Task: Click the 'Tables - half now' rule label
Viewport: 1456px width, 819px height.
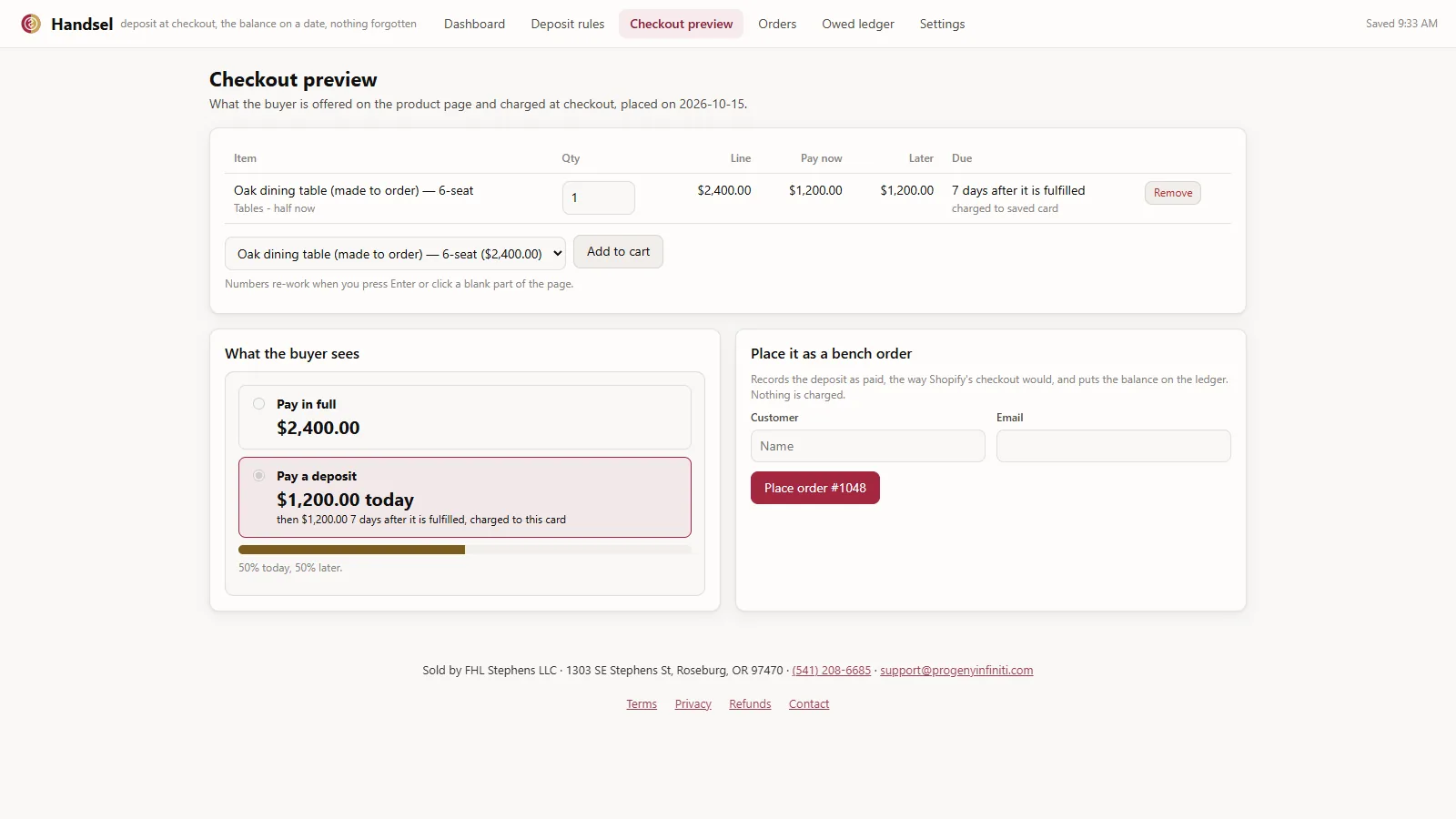Action: point(275,208)
